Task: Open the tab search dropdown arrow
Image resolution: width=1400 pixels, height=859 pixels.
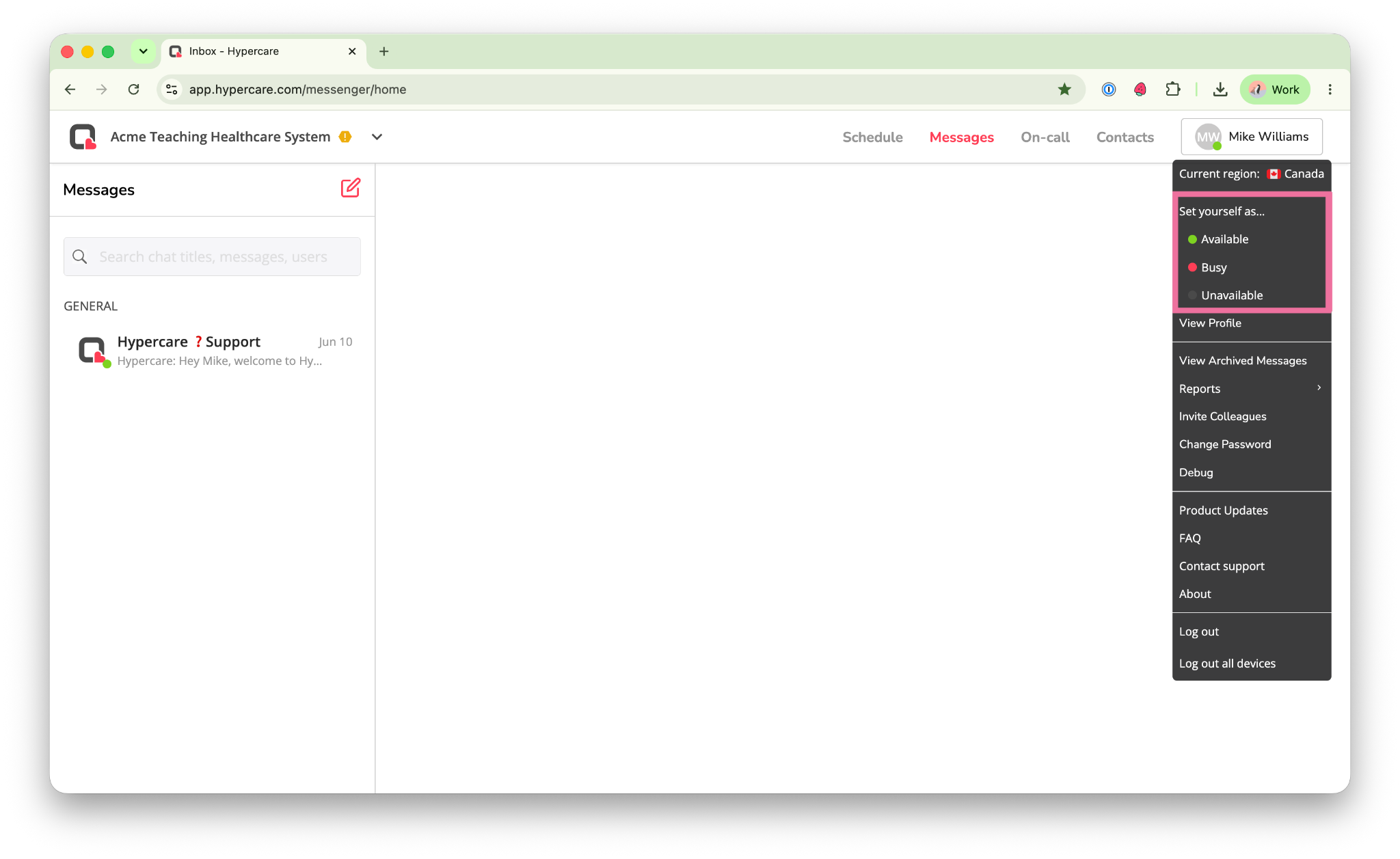Action: point(144,51)
